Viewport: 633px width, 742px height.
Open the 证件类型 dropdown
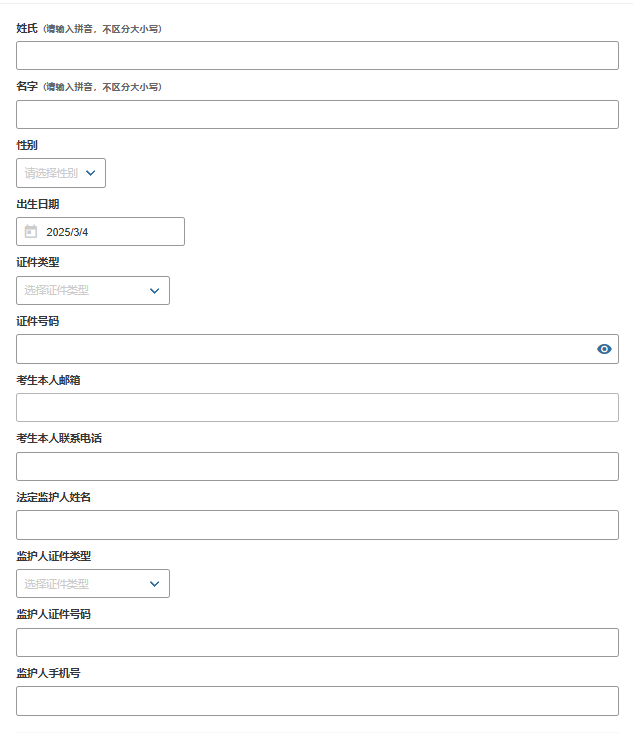(93, 291)
